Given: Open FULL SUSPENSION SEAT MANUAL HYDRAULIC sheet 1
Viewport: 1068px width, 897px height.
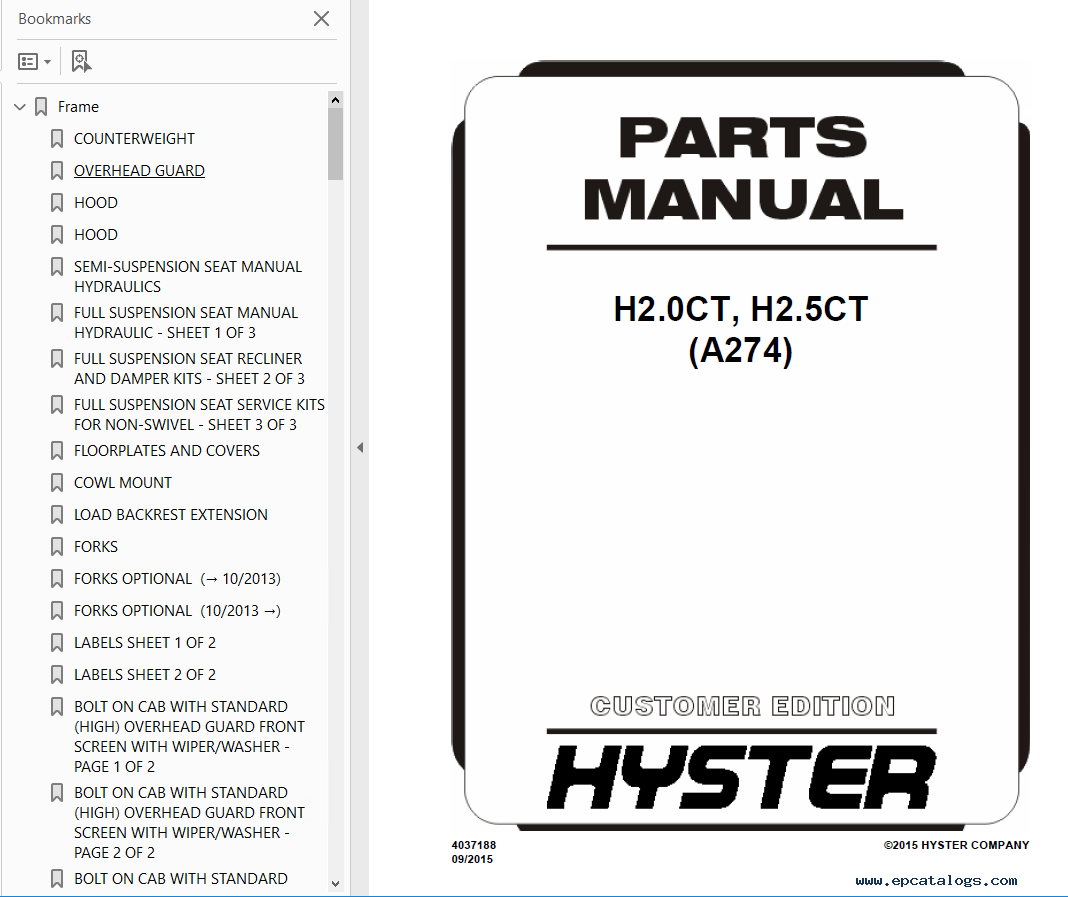Looking at the screenshot, I should (186, 323).
